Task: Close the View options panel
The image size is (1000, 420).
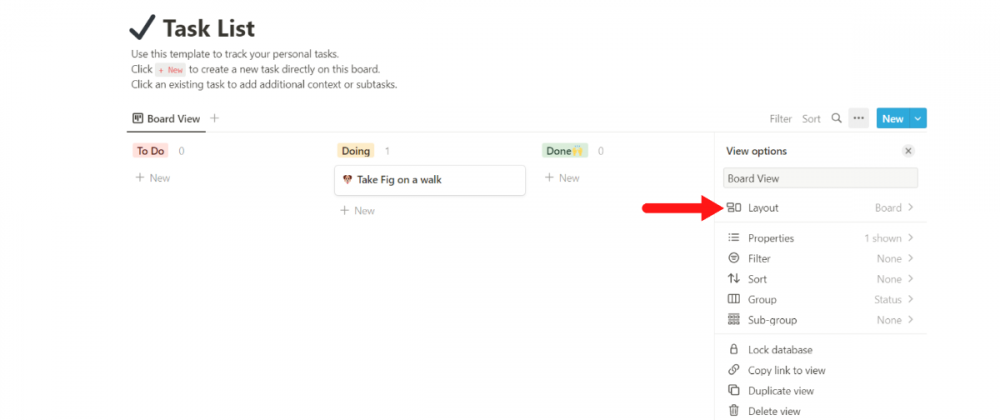Action: click(908, 151)
